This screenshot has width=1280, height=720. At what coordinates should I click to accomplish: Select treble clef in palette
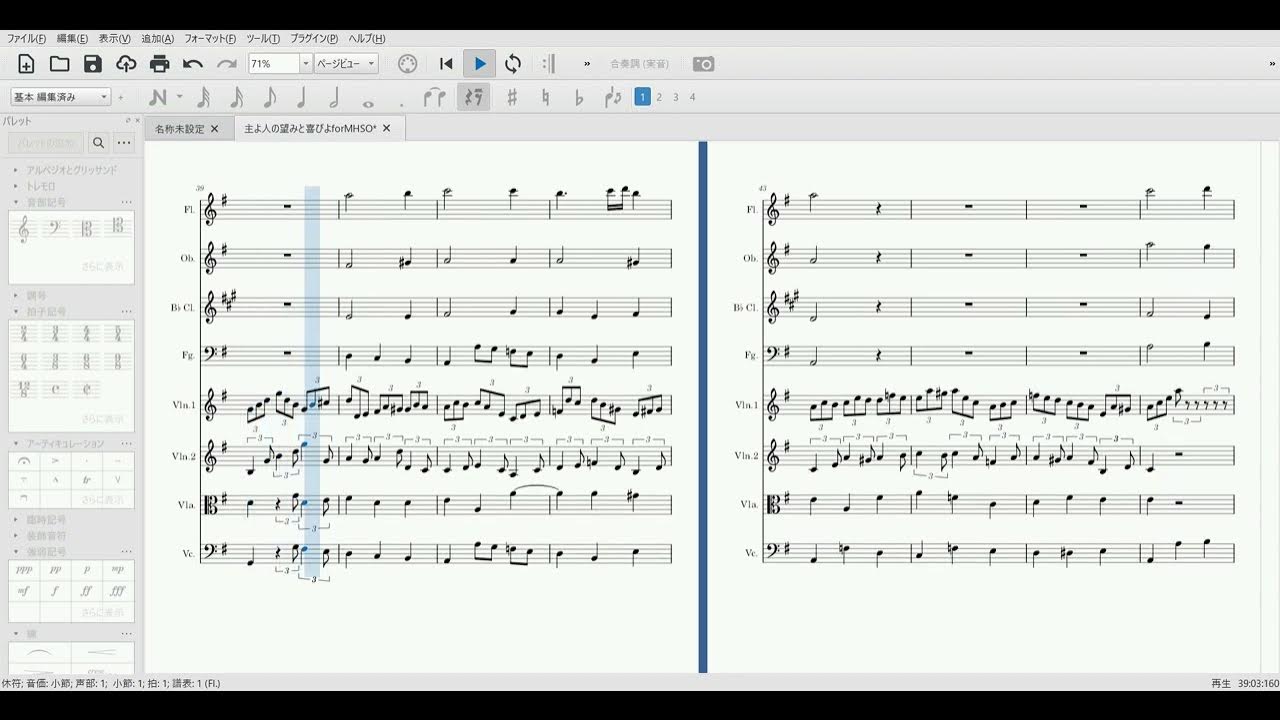coord(25,229)
